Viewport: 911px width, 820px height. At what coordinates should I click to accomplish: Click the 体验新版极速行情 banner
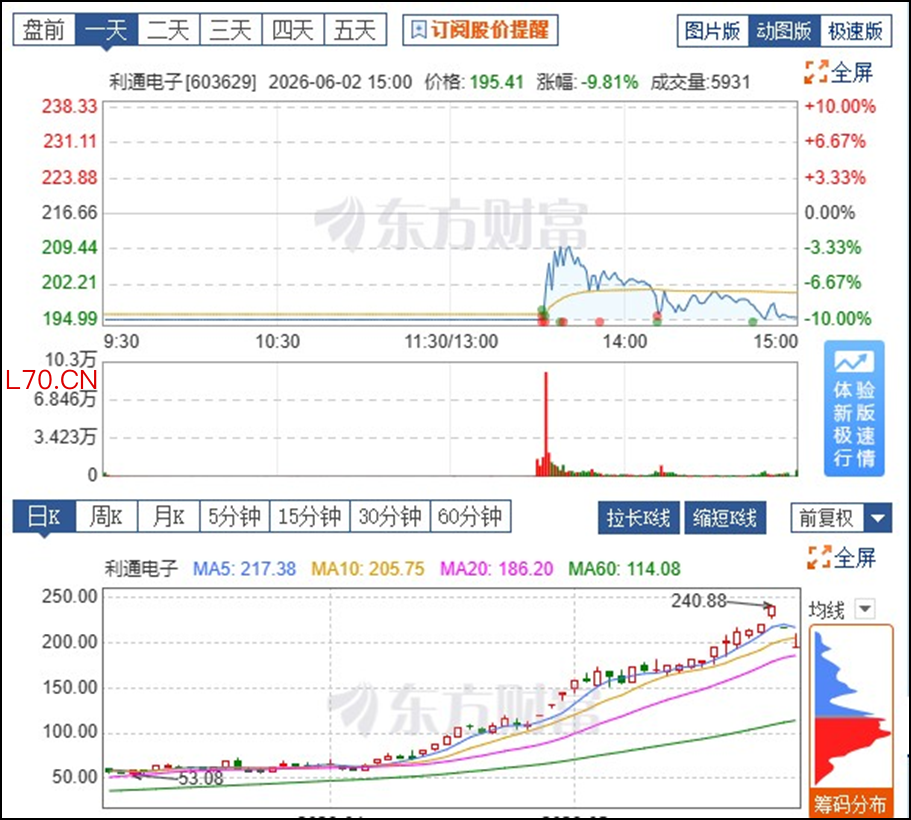(x=854, y=409)
